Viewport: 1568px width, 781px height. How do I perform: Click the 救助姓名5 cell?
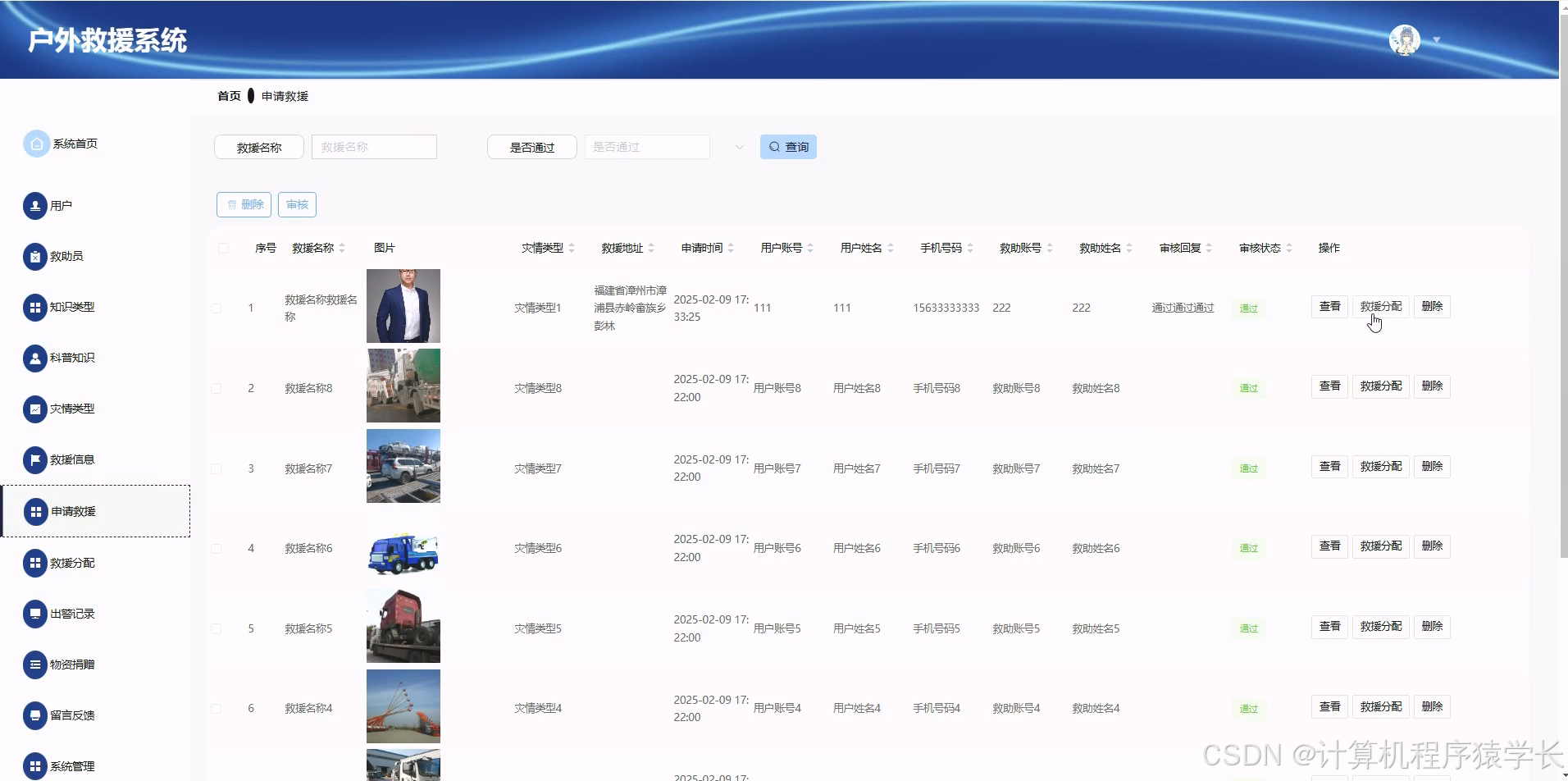(x=1096, y=629)
